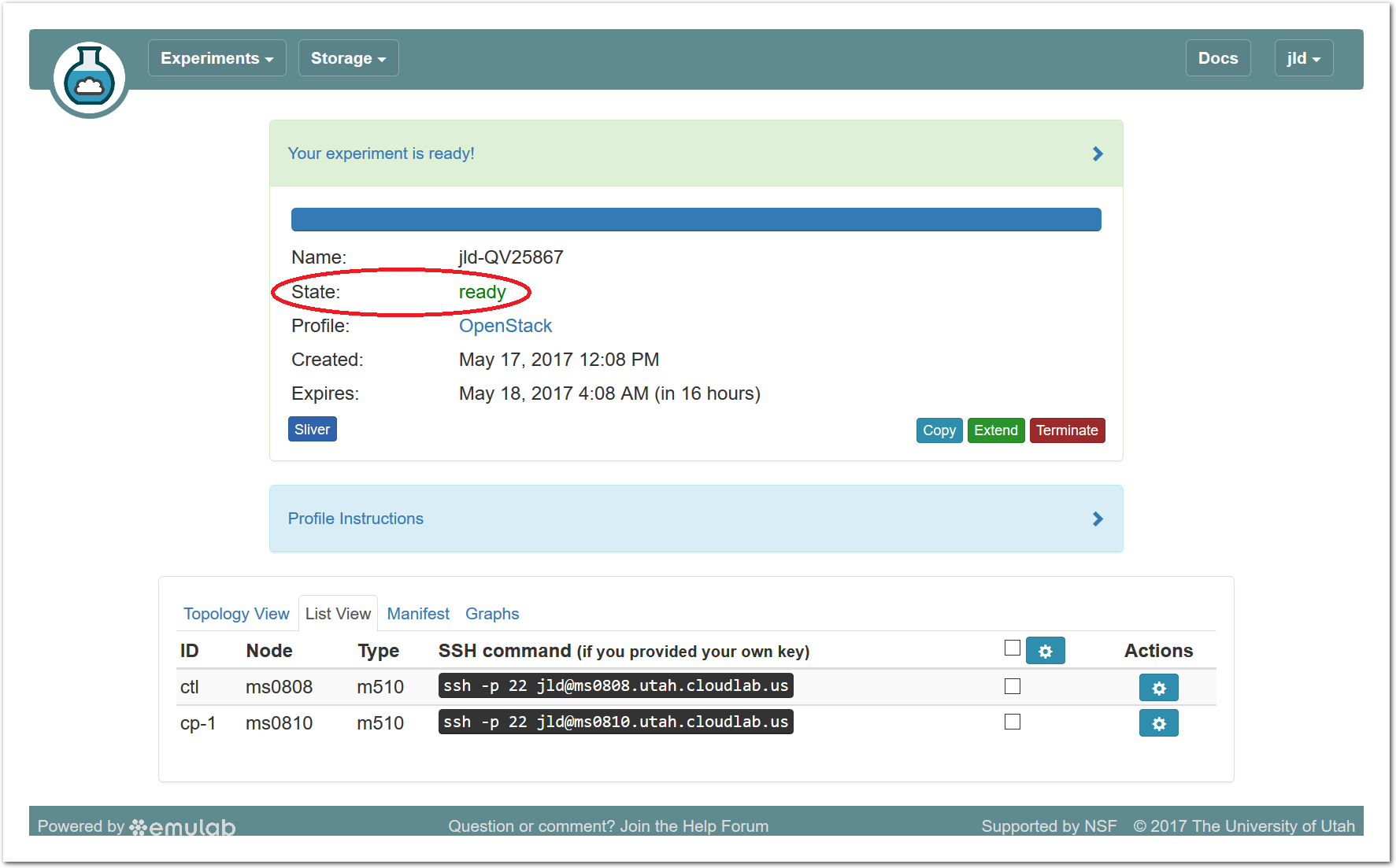The width and height of the screenshot is (1396, 868).
Task: Expand the Profile Instructions panel
Action: [x=696, y=519]
